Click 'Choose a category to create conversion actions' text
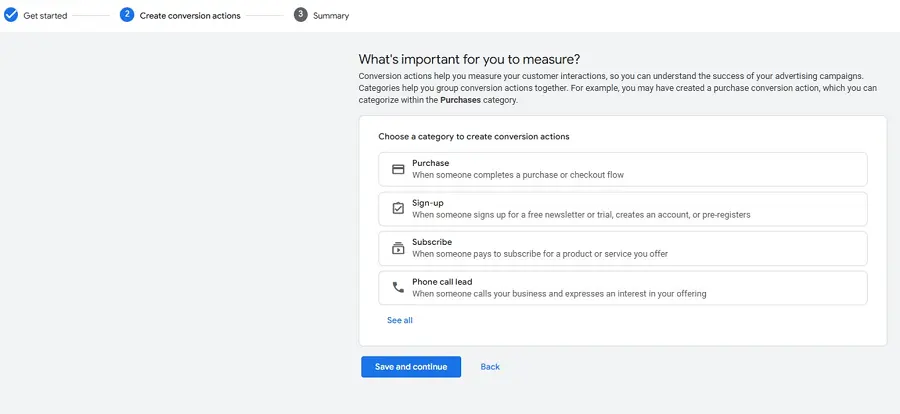The height and width of the screenshot is (414, 900). (x=474, y=137)
